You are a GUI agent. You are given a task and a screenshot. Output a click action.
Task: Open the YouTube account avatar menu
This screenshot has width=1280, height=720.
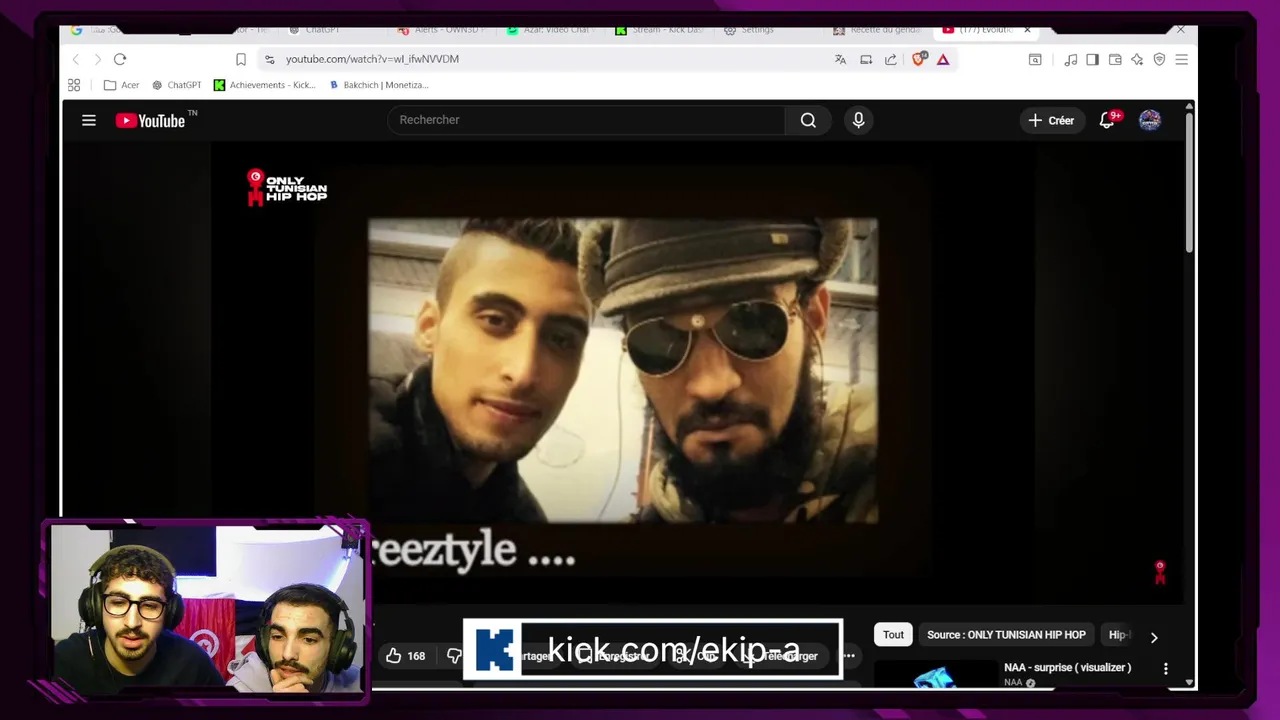tap(1150, 120)
